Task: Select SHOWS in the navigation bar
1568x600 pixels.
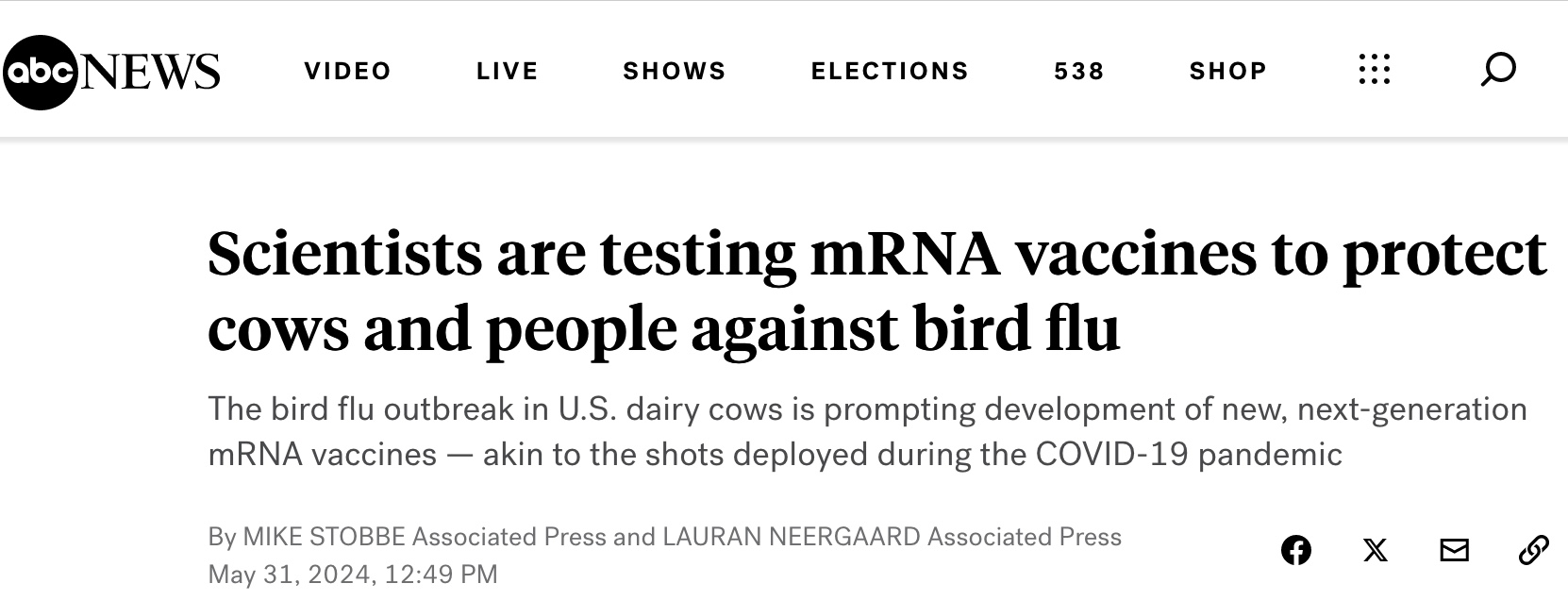Action: click(x=675, y=71)
